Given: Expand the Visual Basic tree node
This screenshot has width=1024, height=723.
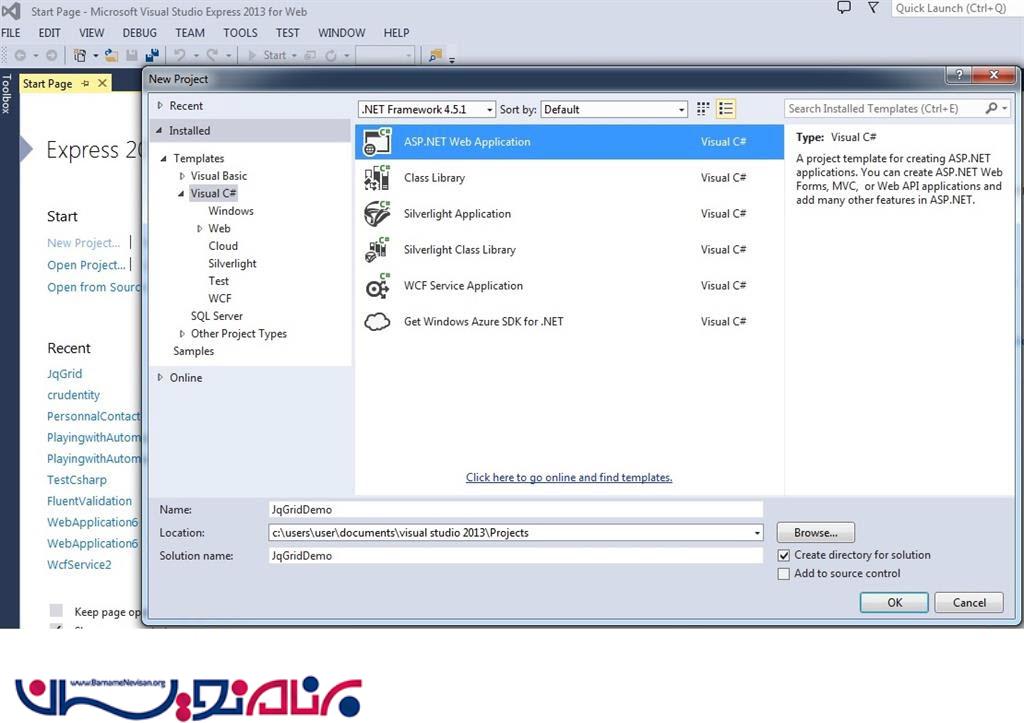Looking at the screenshot, I should tap(182, 176).
